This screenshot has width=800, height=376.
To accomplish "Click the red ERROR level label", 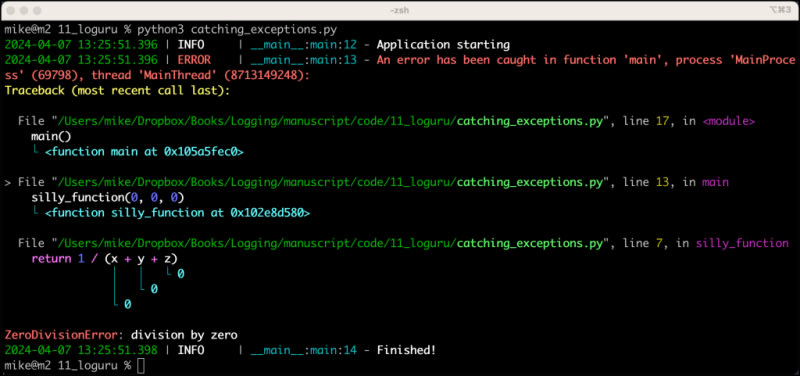I will tap(194, 60).
